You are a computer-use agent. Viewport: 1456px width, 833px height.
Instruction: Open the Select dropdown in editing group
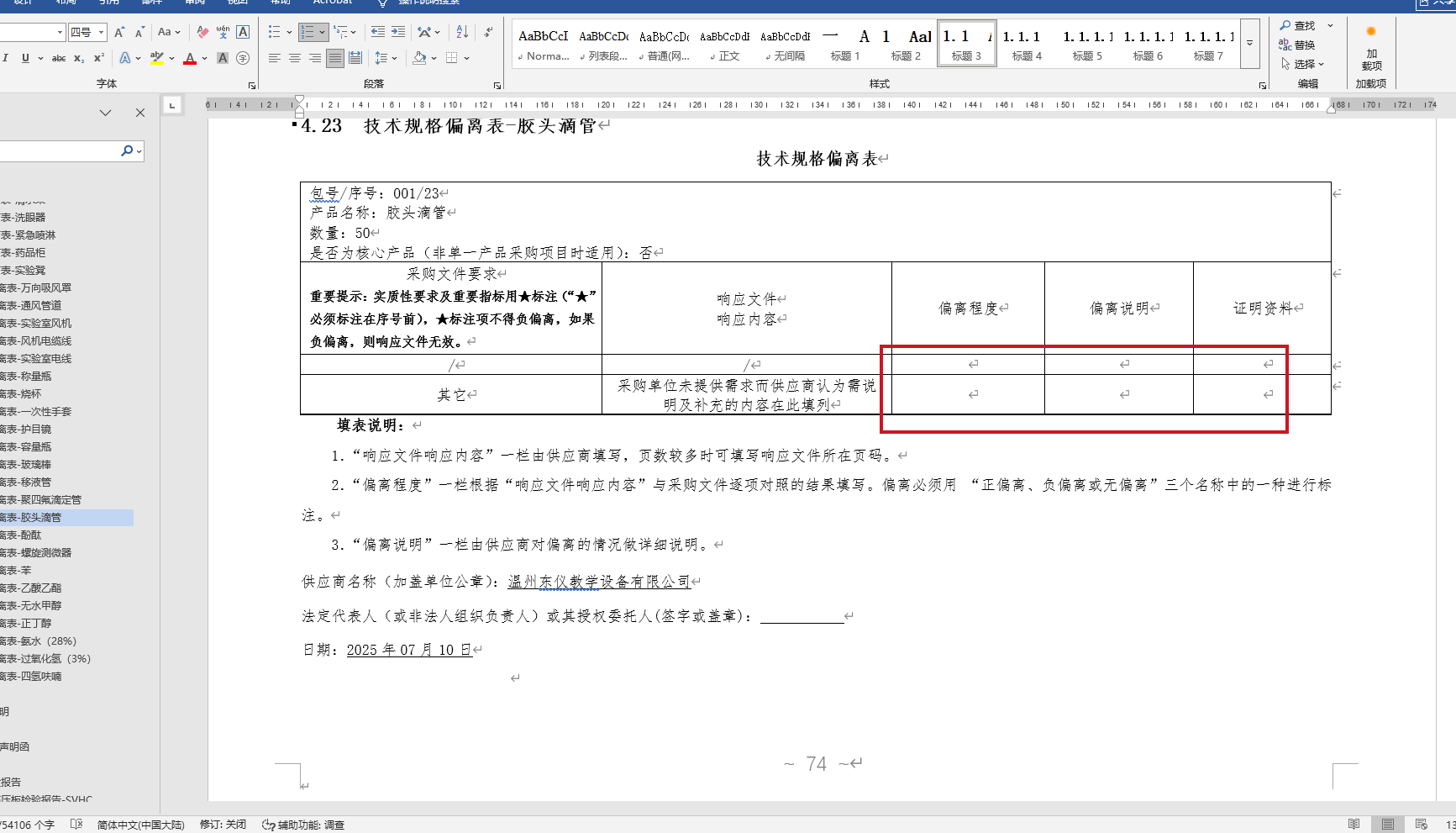point(1302,64)
